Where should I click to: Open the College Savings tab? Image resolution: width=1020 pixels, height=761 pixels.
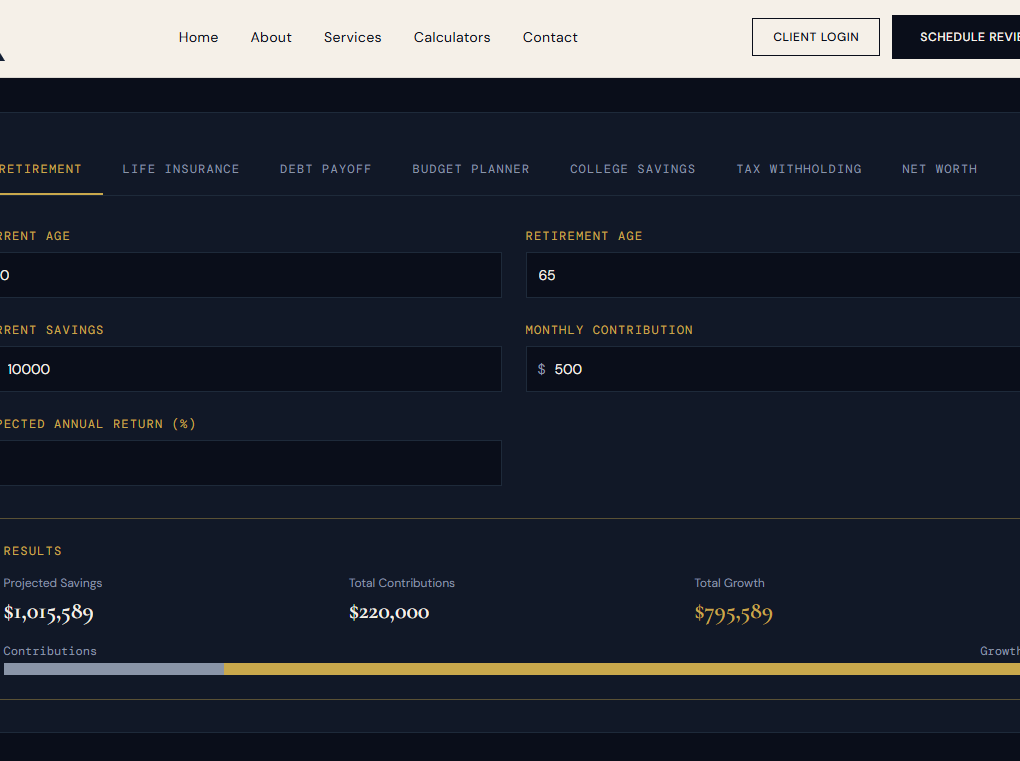coord(632,169)
